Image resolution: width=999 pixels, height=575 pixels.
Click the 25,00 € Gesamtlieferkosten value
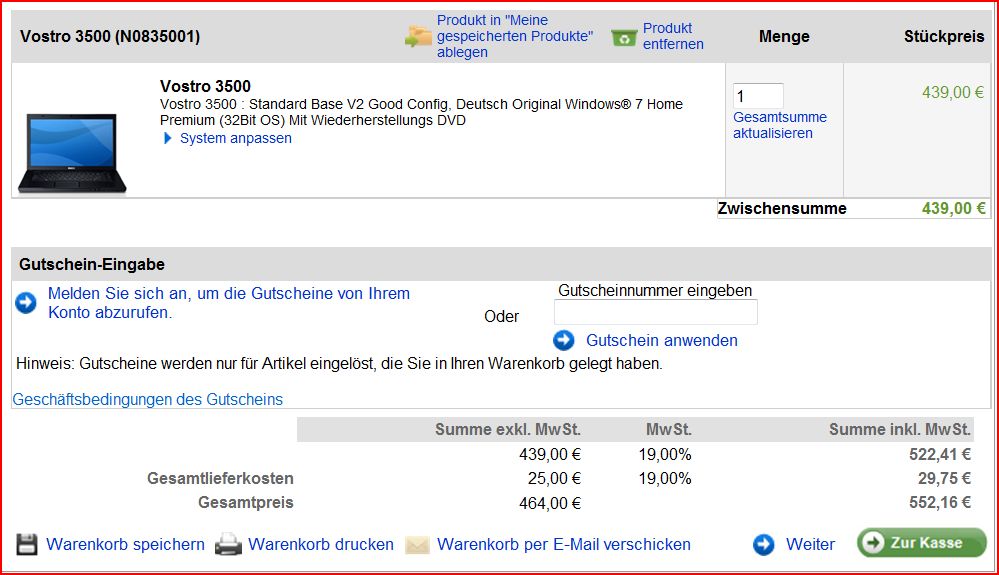554,478
